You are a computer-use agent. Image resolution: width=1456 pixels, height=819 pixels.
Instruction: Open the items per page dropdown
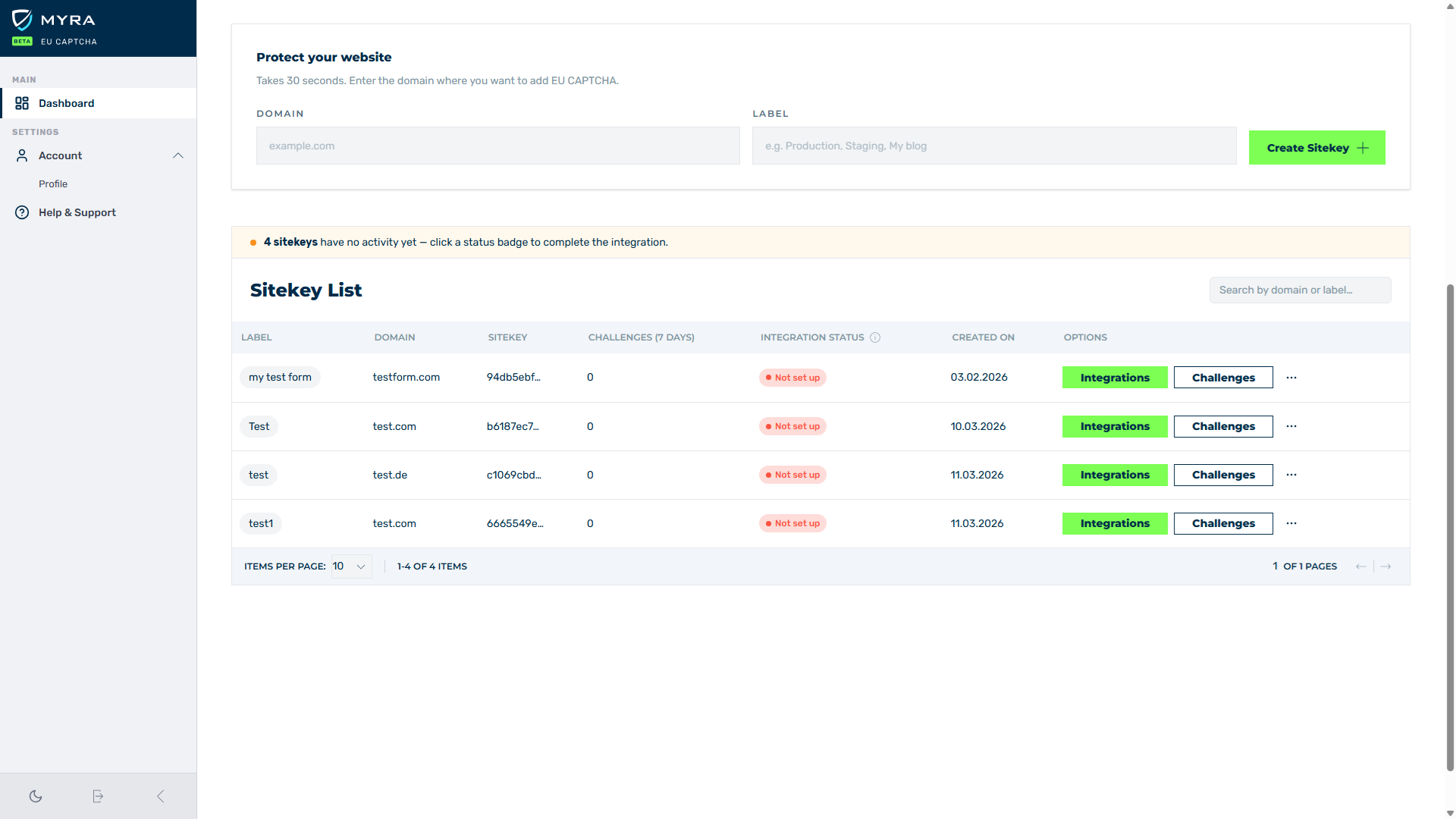351,566
